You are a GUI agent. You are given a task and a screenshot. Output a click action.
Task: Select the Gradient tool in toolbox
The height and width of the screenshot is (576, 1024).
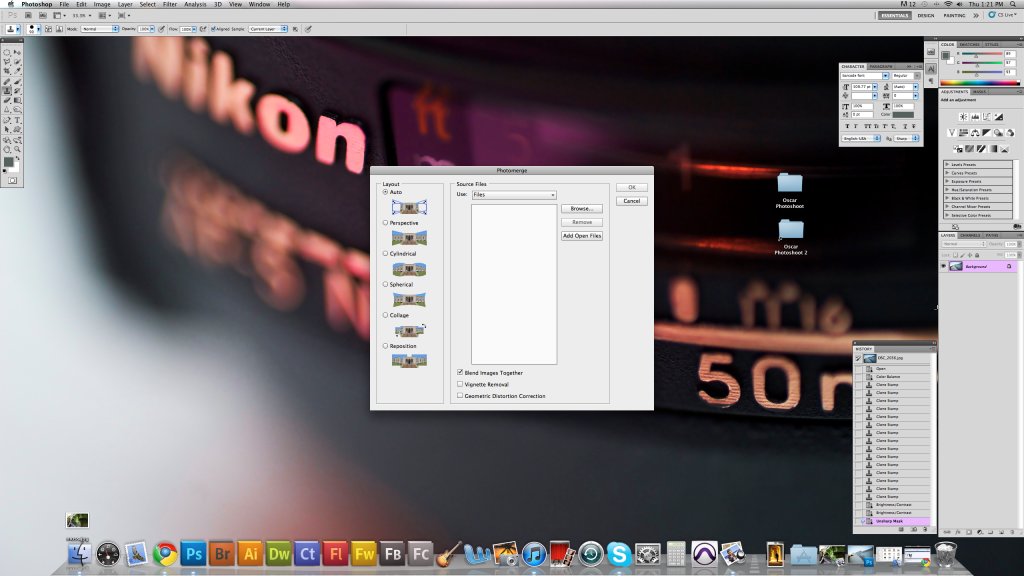[x=18, y=100]
